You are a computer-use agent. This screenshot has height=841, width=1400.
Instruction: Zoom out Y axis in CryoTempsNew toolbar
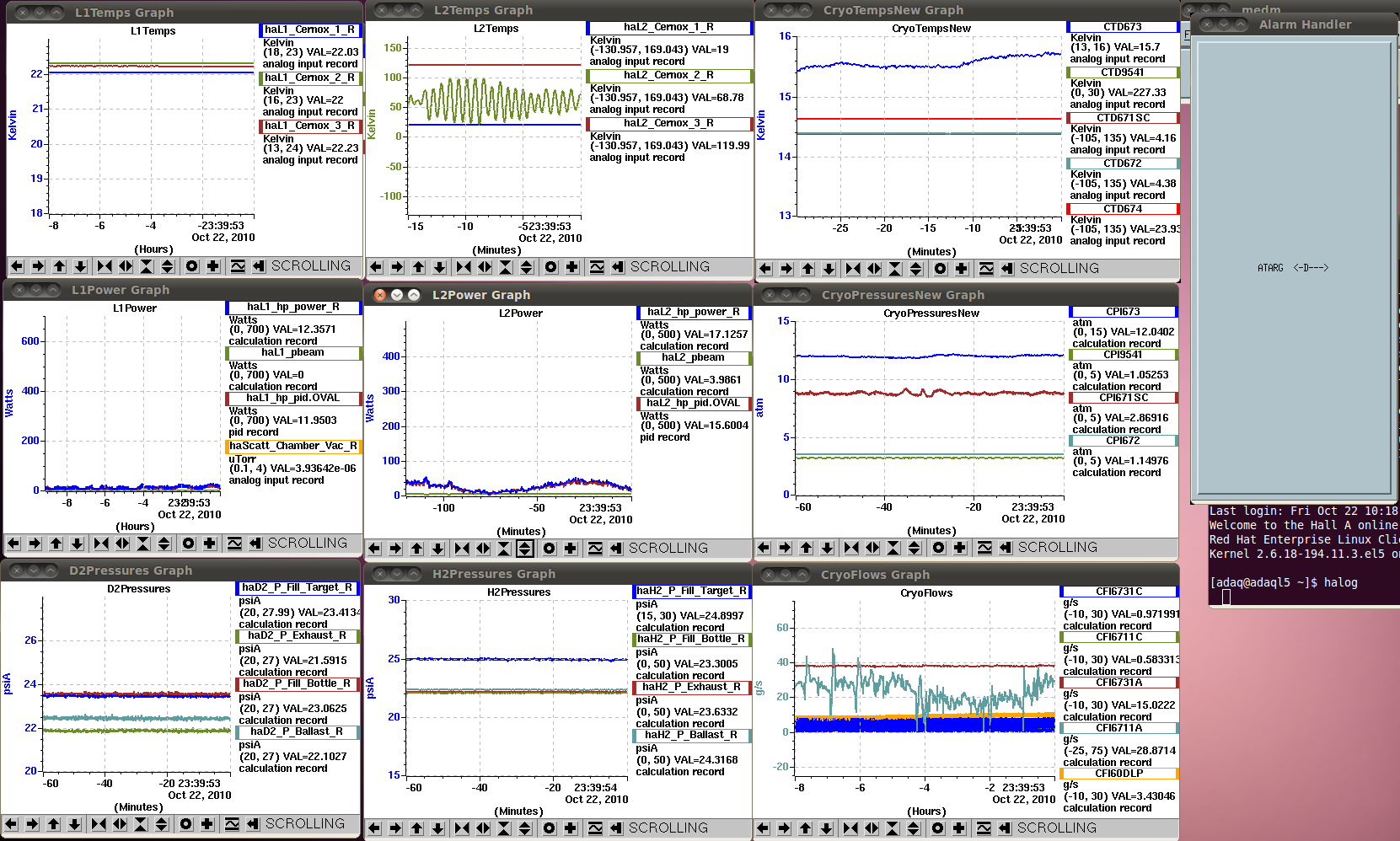(x=916, y=269)
